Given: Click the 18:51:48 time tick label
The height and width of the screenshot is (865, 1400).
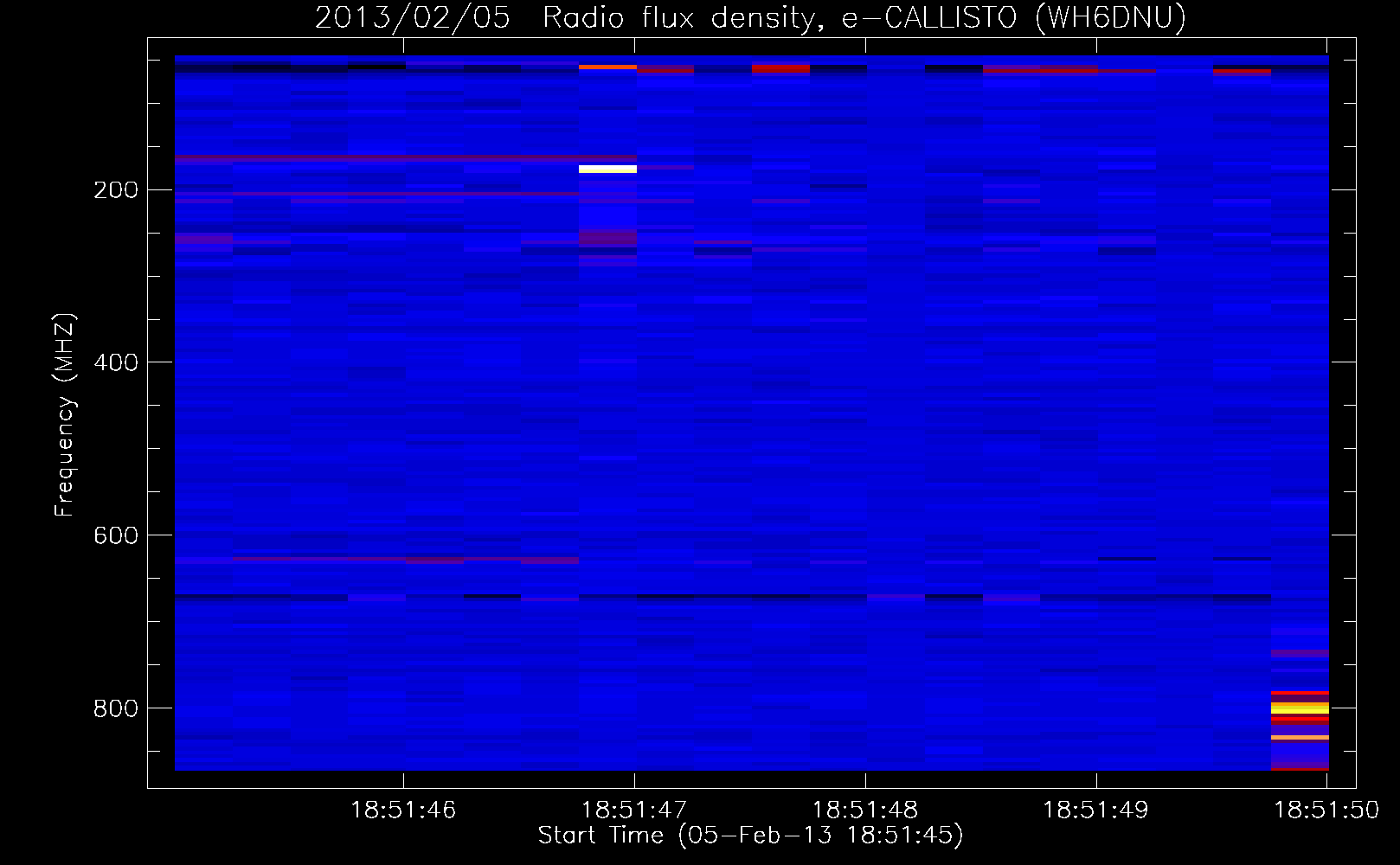Looking at the screenshot, I should pyautogui.click(x=865, y=811).
